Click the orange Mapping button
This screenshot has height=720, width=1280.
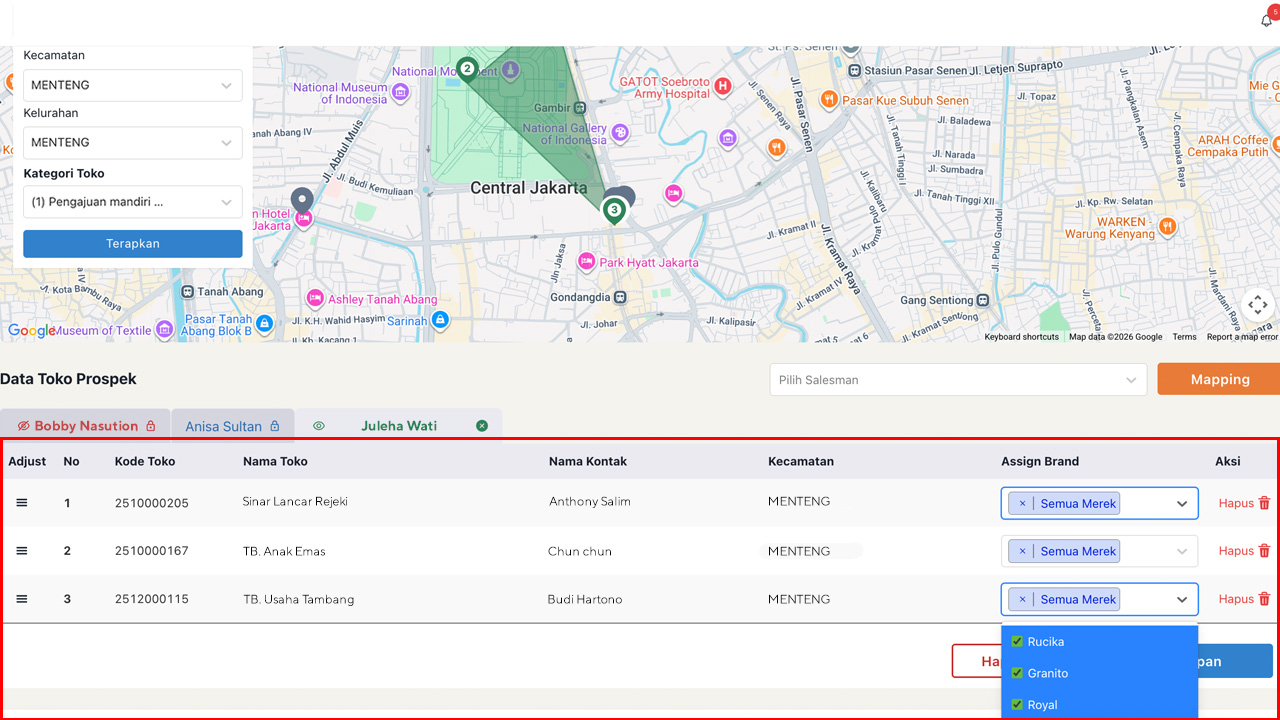1219,379
